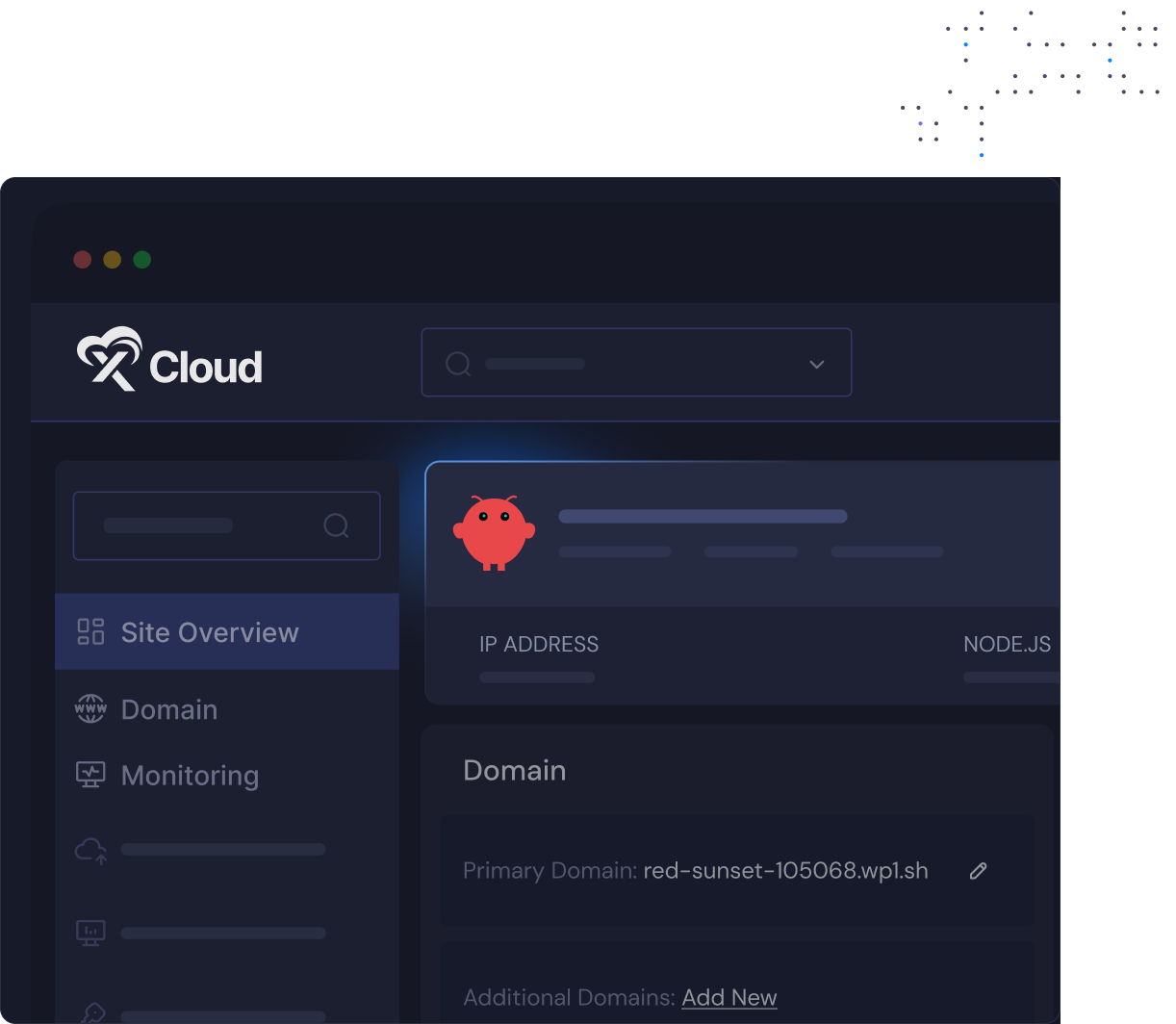Image resolution: width=1176 pixels, height=1024 pixels.
Task: Maximize the window with the green dot
Action: point(141,260)
